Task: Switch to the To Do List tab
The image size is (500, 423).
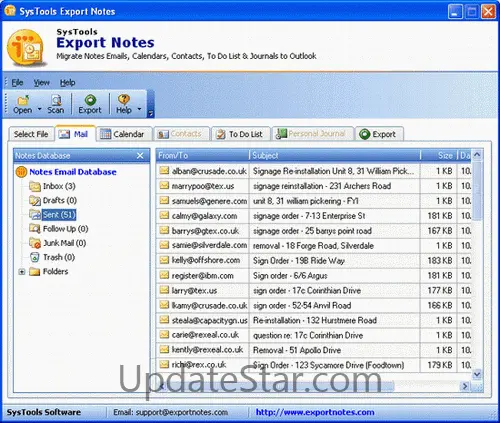Action: pyautogui.click(x=241, y=134)
